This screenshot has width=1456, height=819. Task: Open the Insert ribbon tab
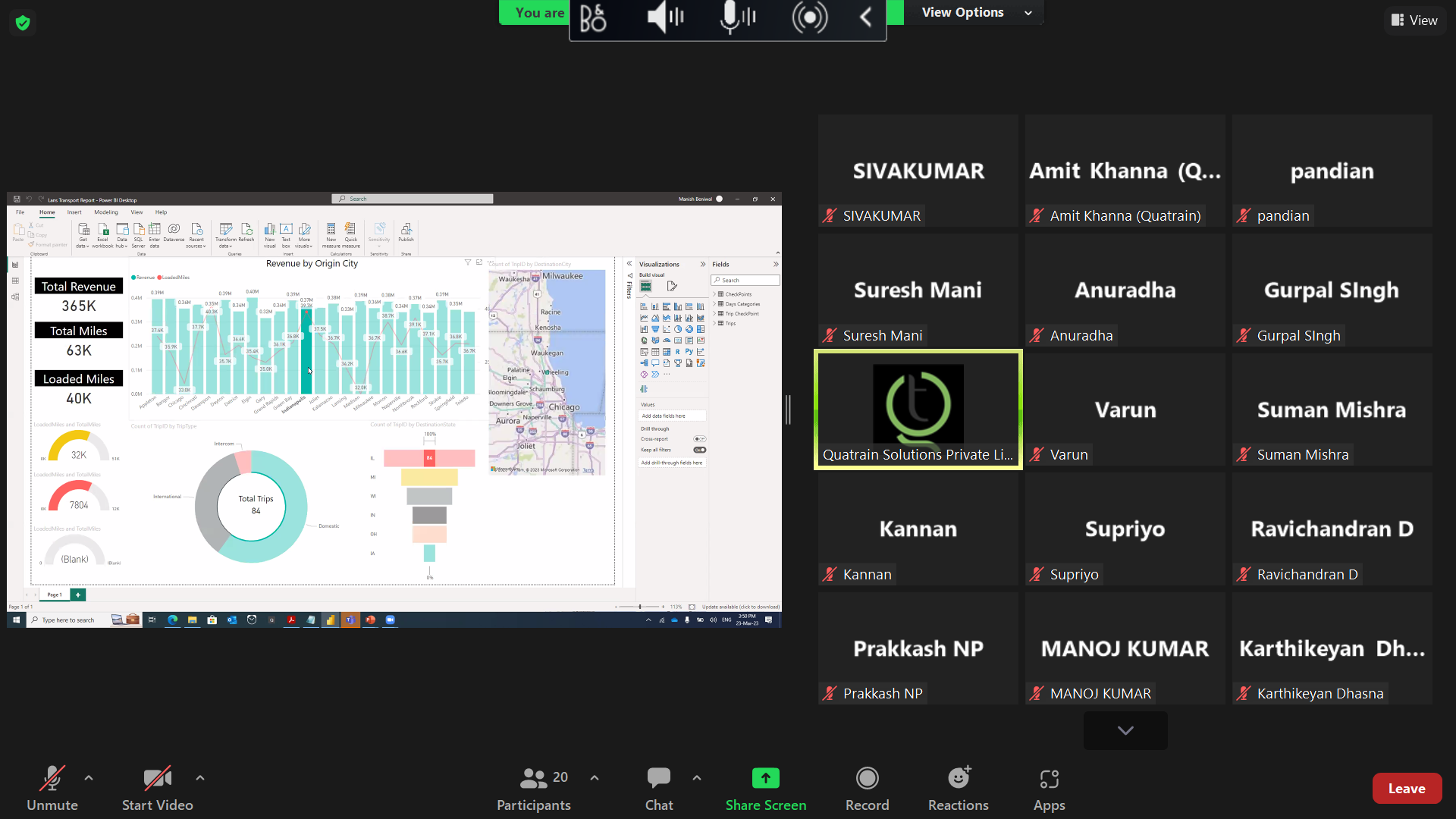point(74,212)
